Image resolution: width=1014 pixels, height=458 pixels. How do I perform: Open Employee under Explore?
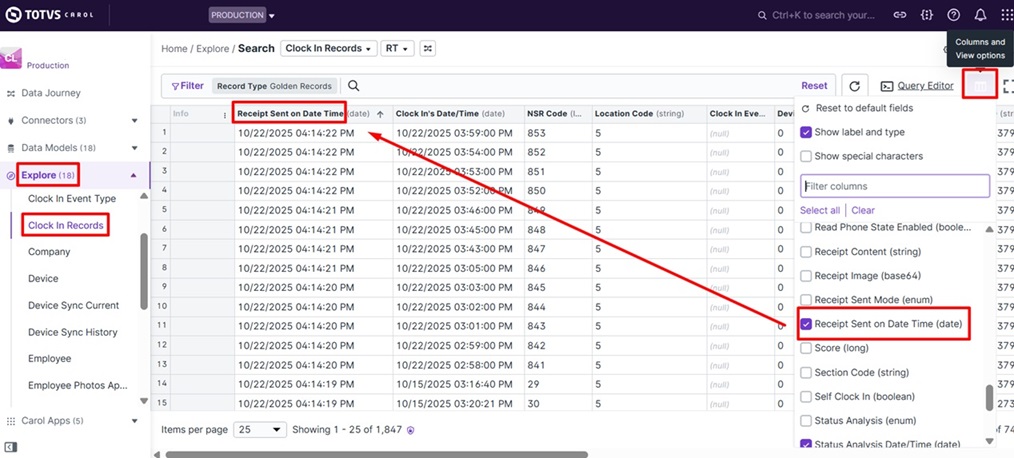click(x=49, y=358)
